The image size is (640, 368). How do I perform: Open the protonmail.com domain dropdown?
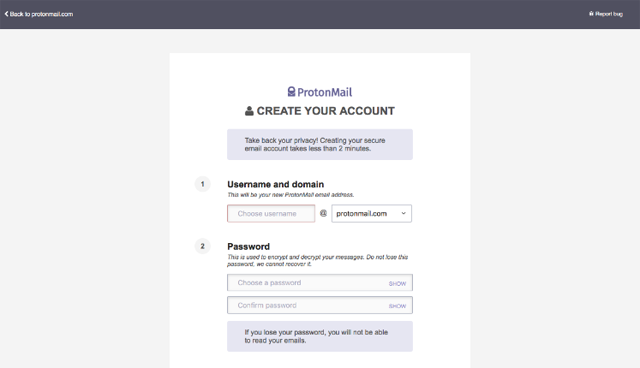click(x=371, y=213)
